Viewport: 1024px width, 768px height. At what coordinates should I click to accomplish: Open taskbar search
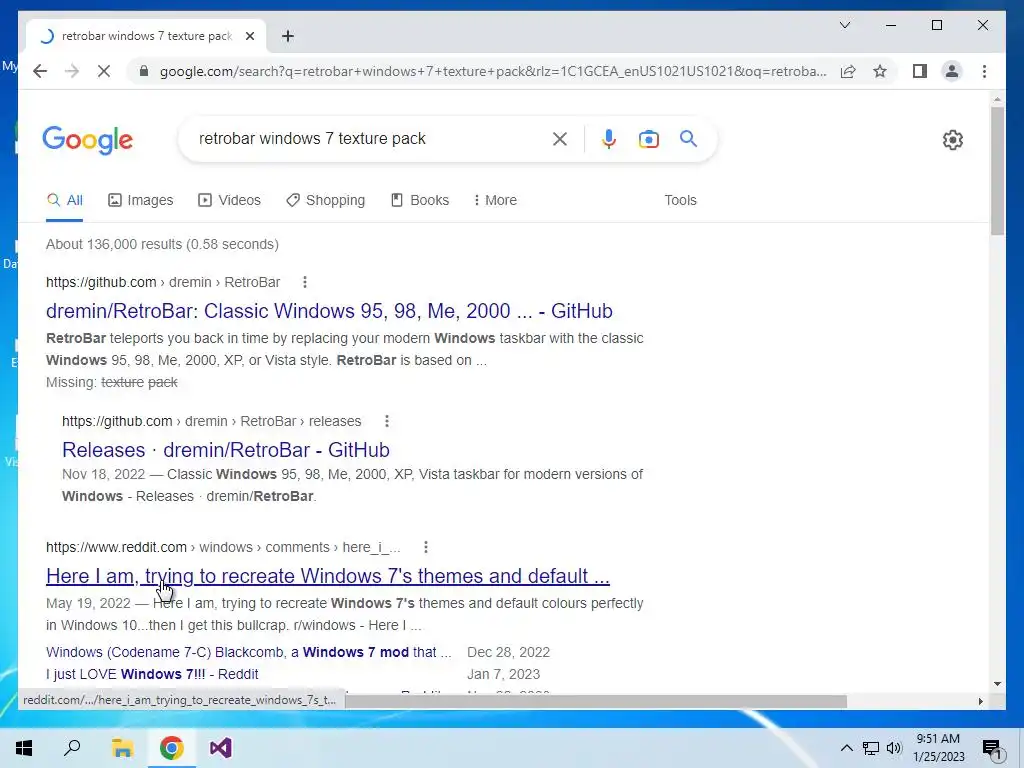pyautogui.click(x=72, y=748)
